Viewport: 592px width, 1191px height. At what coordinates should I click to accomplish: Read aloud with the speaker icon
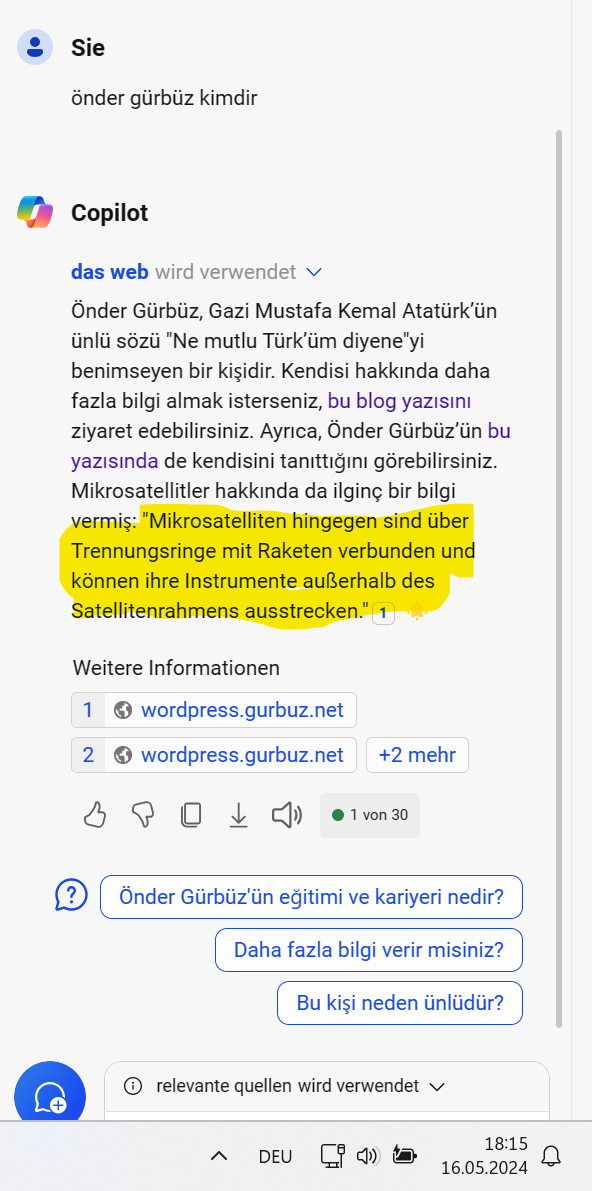[287, 816]
